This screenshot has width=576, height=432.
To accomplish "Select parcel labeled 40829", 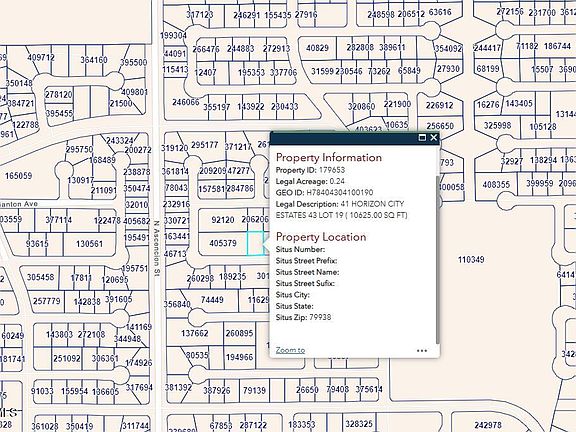I will pyautogui.click(x=317, y=48).
